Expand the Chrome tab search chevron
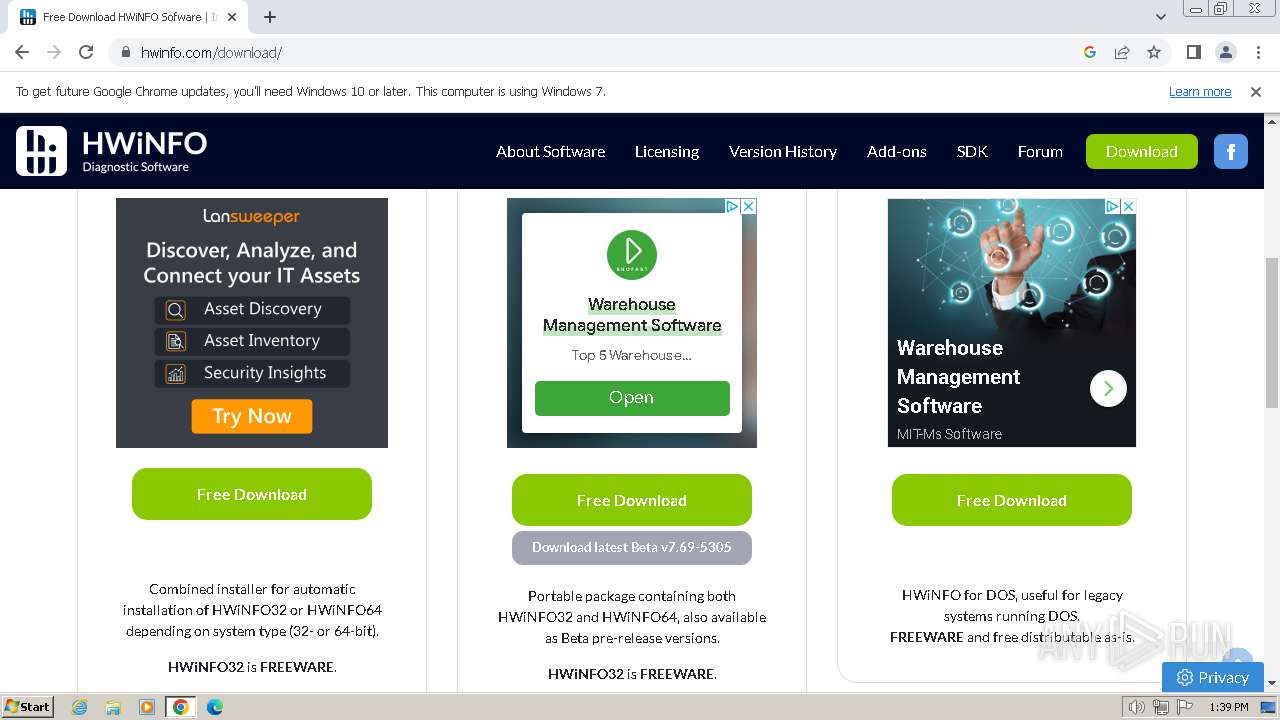This screenshot has height=720, width=1280. [1160, 17]
